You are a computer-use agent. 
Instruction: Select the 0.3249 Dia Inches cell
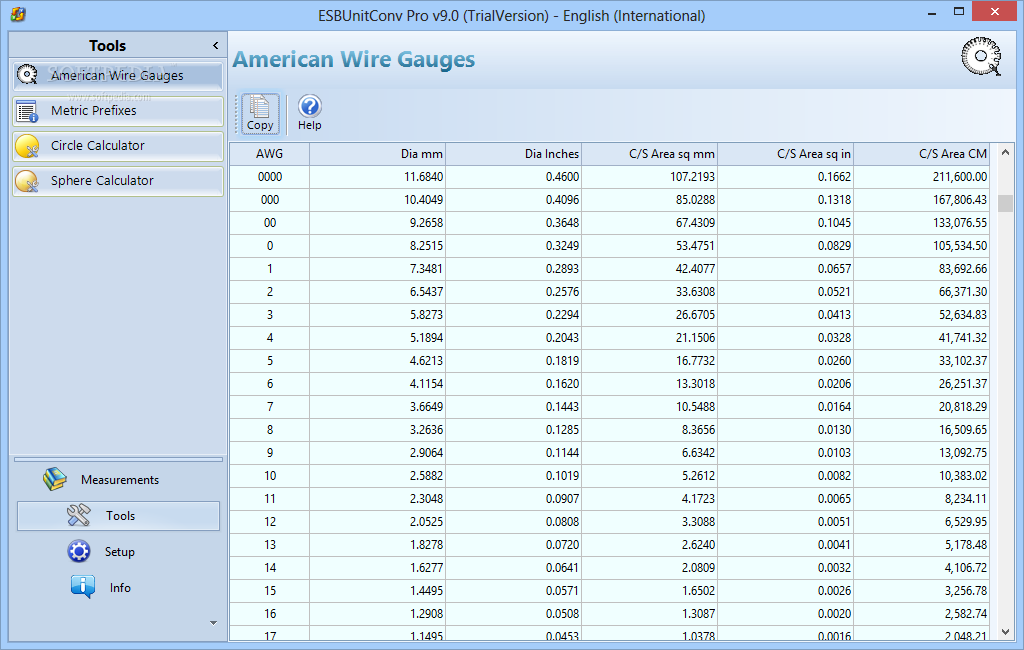coord(513,246)
